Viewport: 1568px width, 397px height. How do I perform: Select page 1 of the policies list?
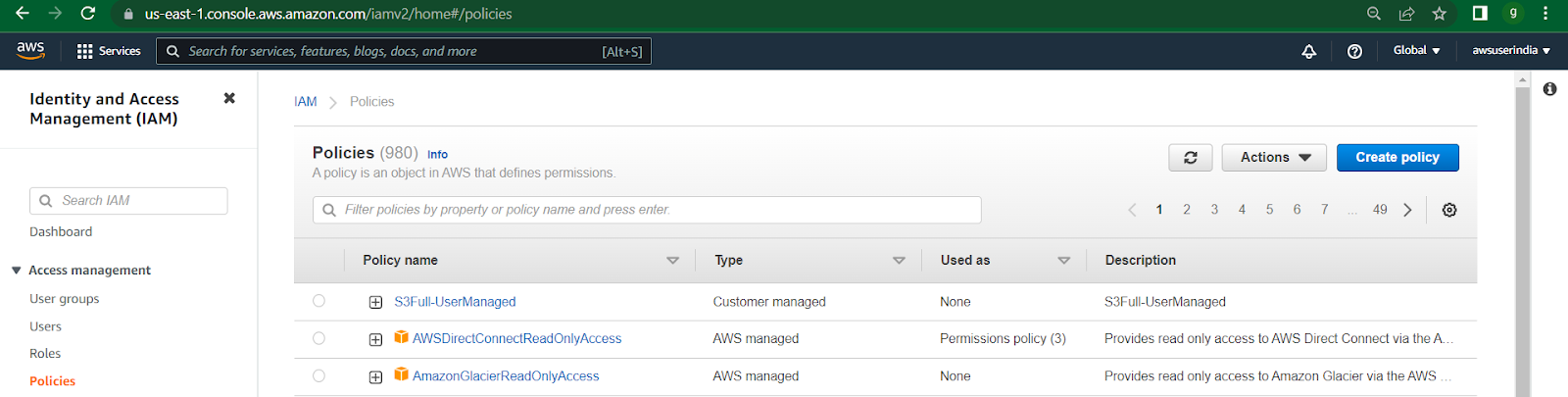1159,210
